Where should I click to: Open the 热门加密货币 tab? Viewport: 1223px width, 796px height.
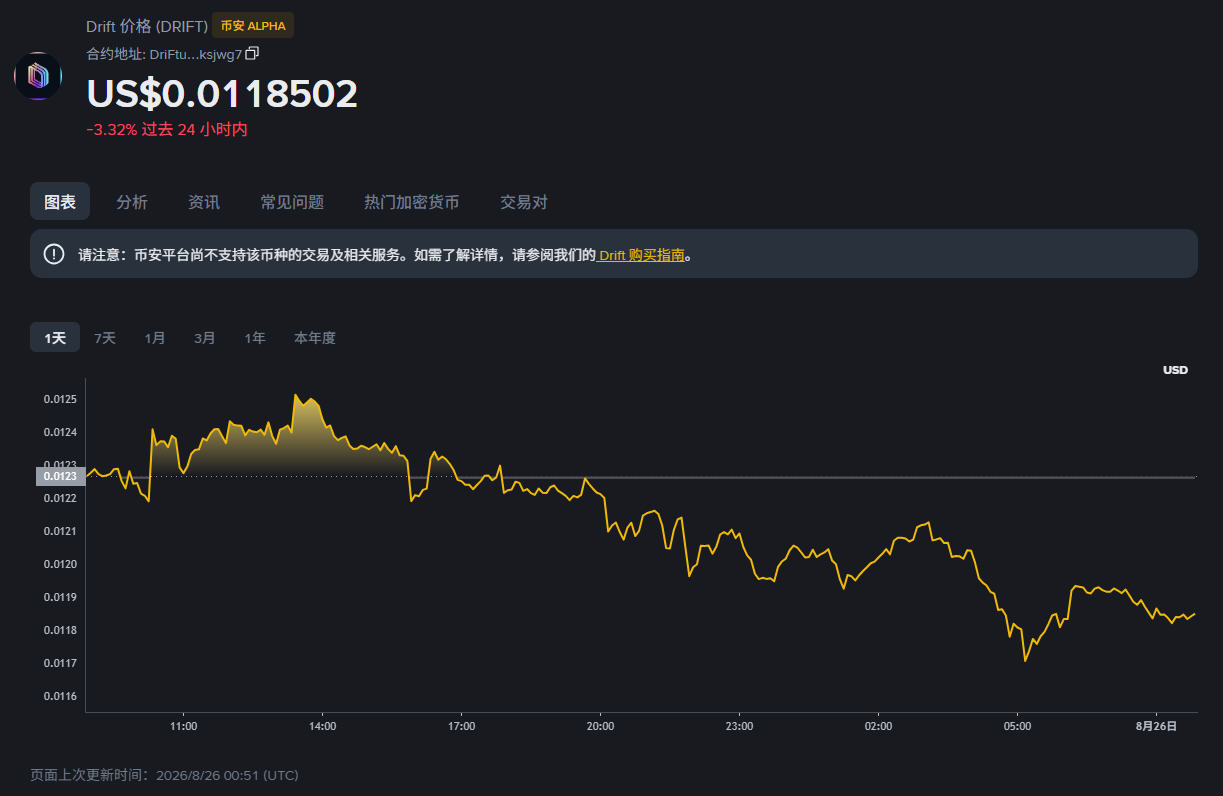point(412,202)
